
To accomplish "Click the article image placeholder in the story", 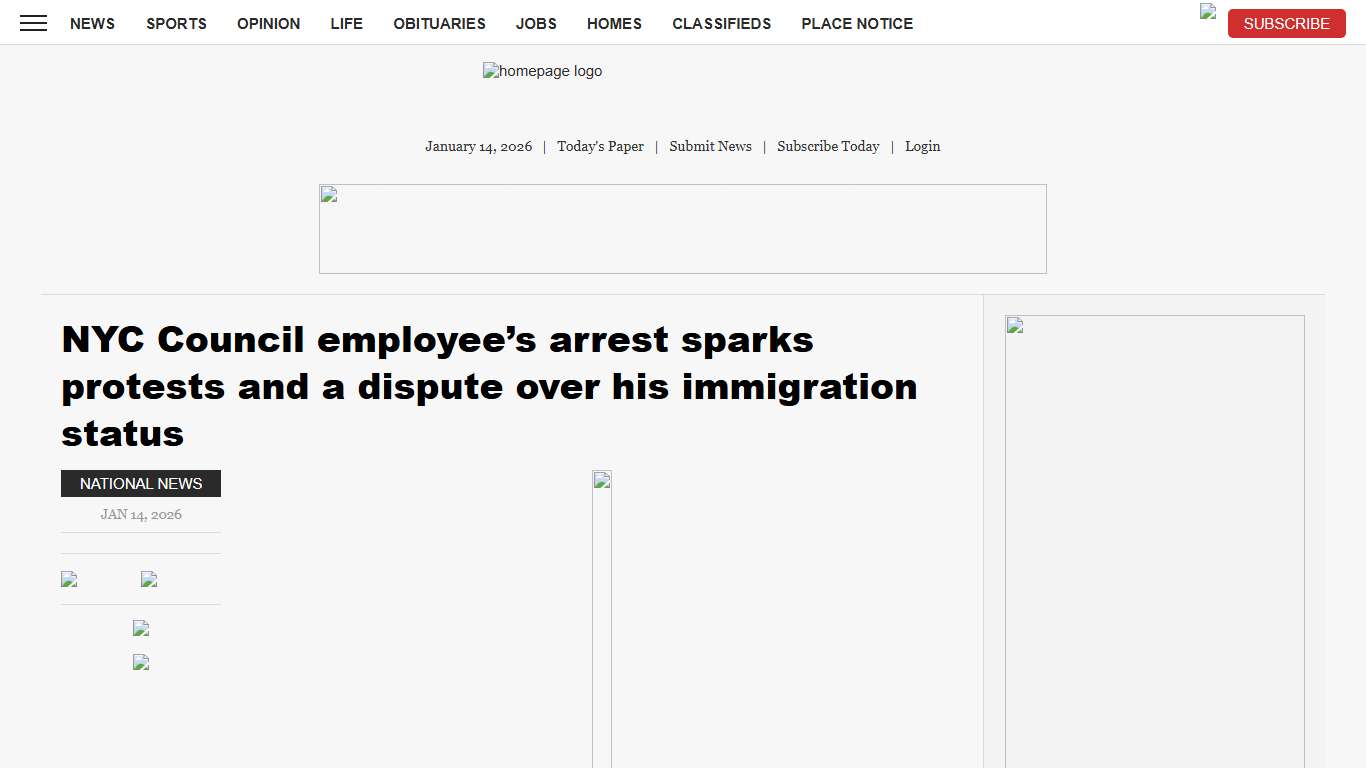I will 602,478.
